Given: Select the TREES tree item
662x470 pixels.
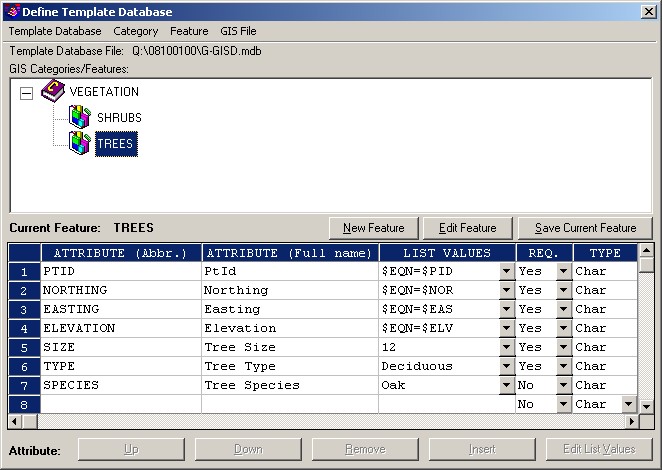Looking at the screenshot, I should pyautogui.click(x=116, y=144).
